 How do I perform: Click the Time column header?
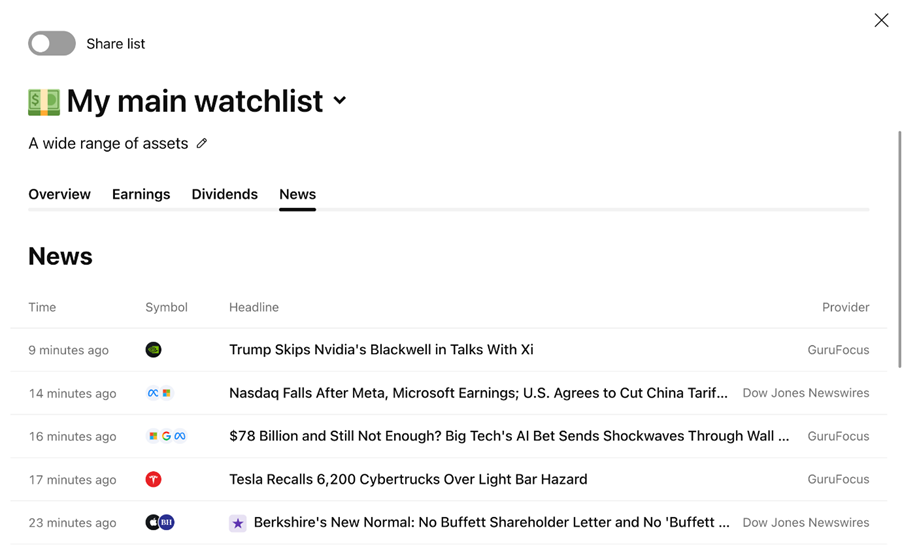[x=43, y=307]
